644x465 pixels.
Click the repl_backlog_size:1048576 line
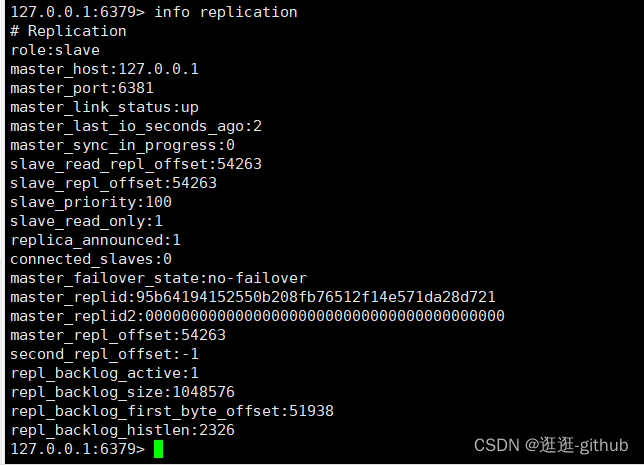[x=122, y=392]
